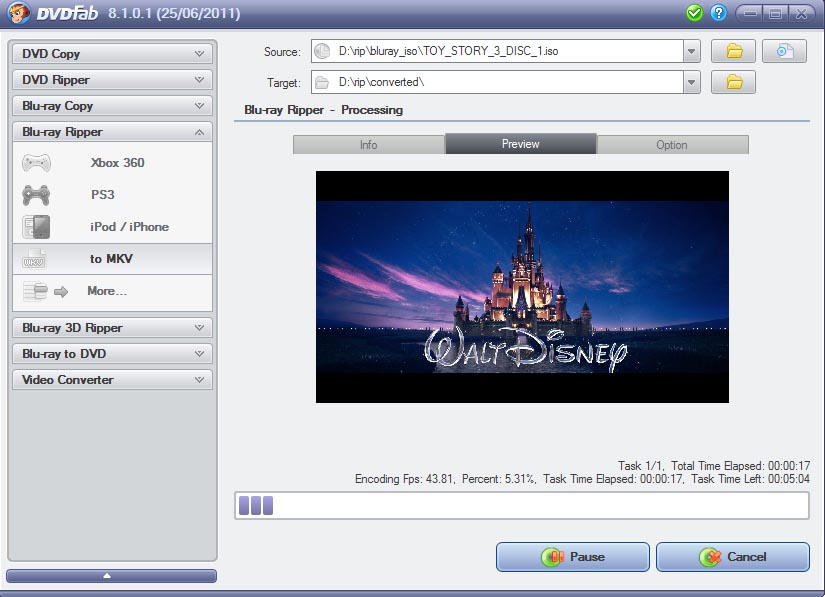The width and height of the screenshot is (825, 597).
Task: Select the iPod / iPhone device icon
Action: [x=37, y=226]
